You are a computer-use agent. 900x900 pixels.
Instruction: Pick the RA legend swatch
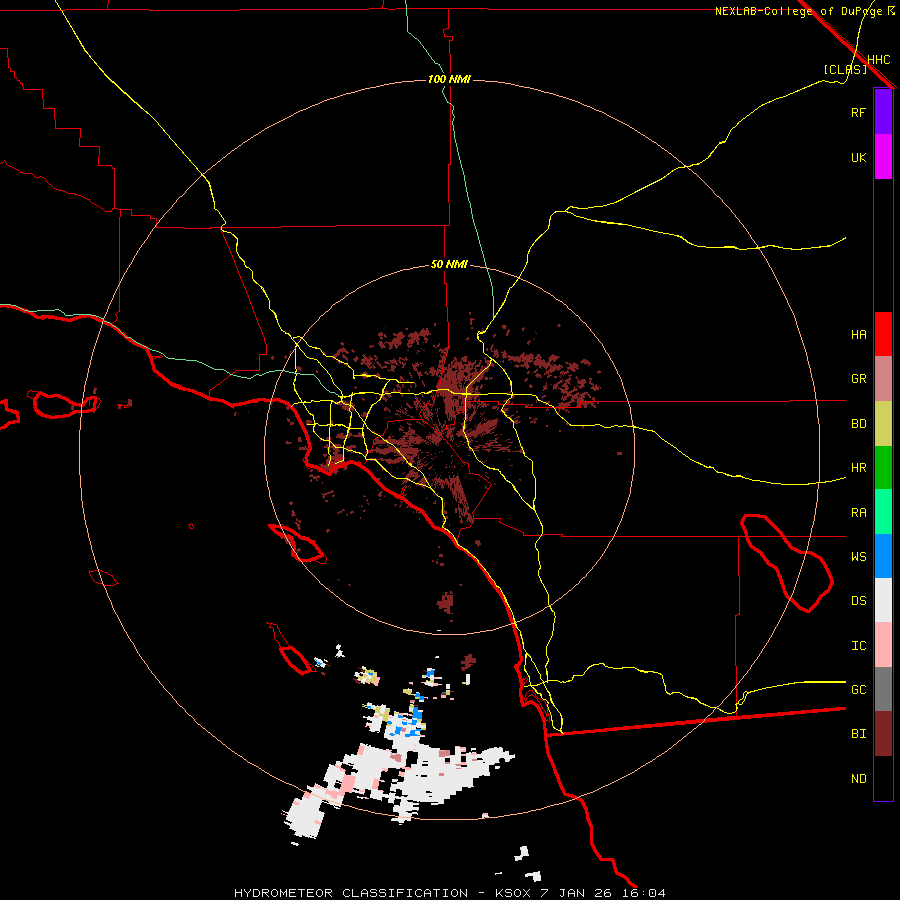(883, 512)
